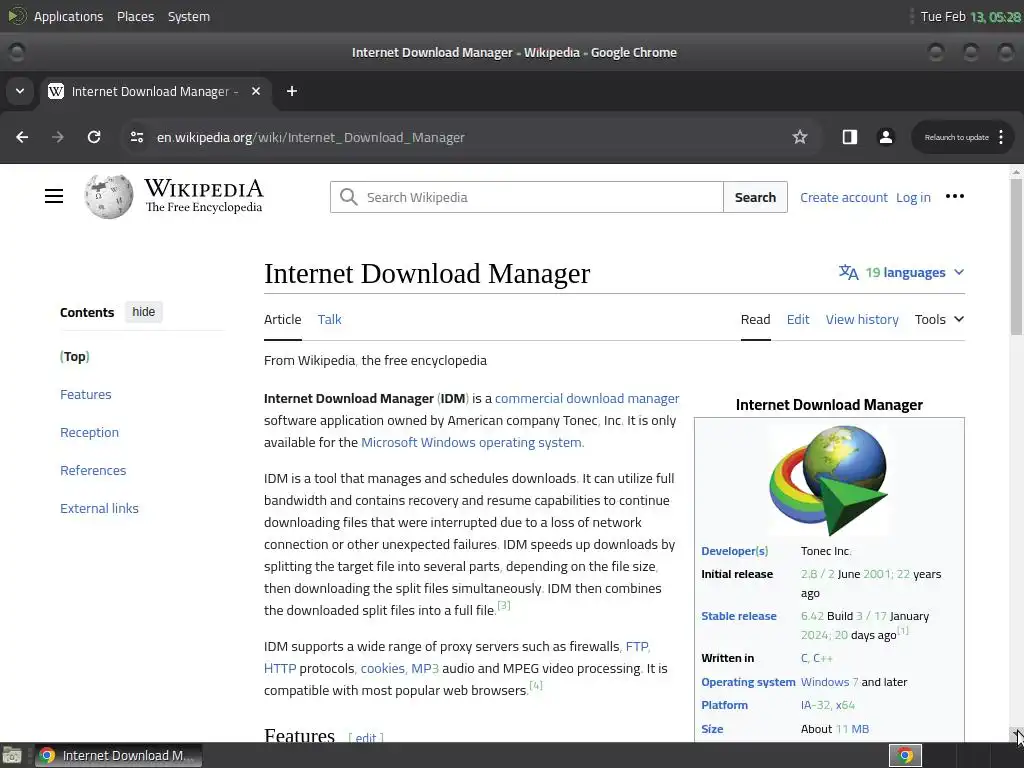The width and height of the screenshot is (1024, 768).
Task: Open the Chrome profile avatar icon
Action: coord(886,137)
